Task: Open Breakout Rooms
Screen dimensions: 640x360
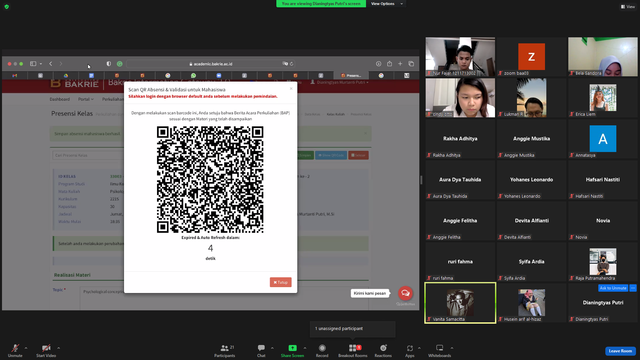Action: 353,350
